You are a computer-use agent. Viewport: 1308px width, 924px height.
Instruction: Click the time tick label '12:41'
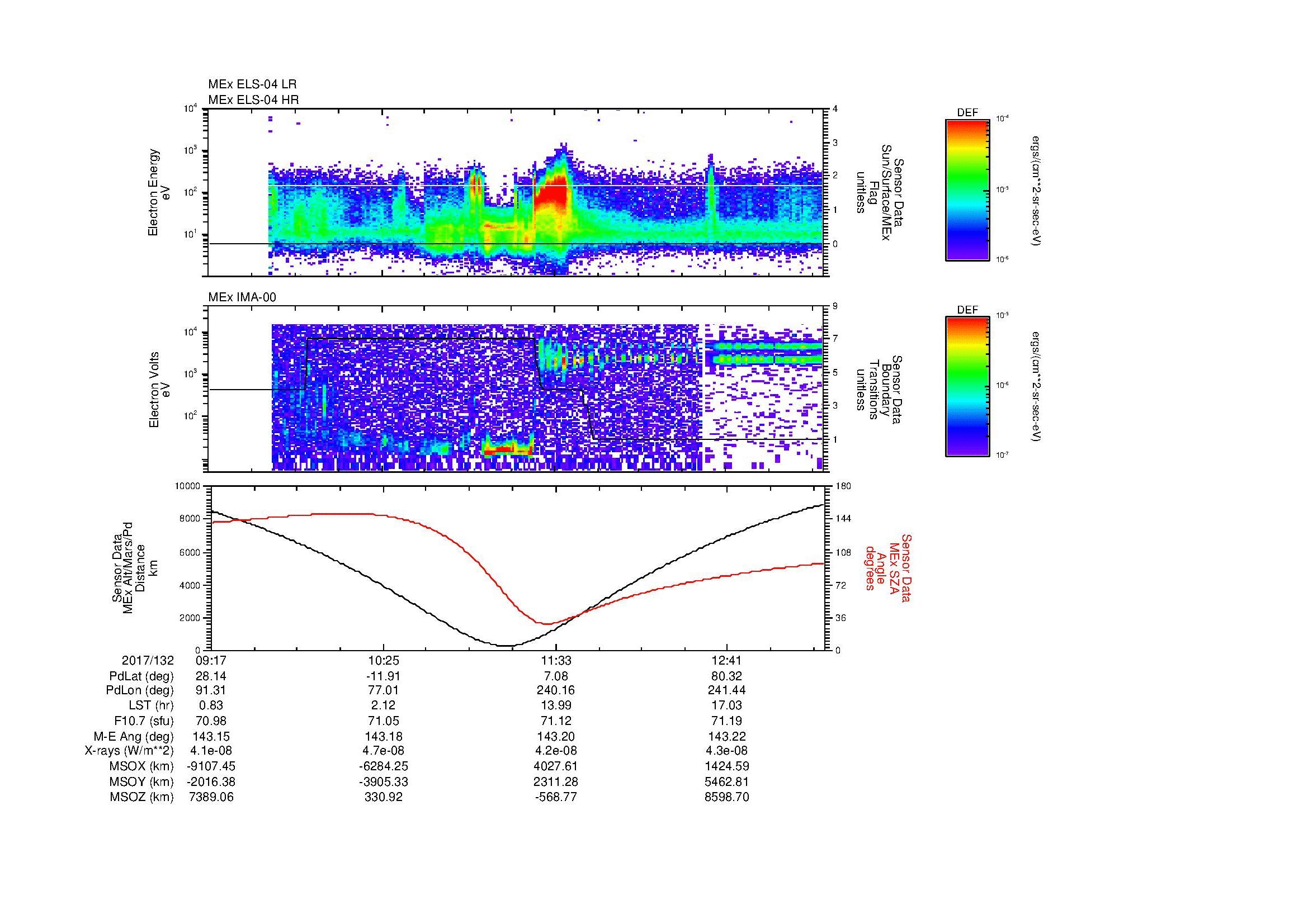coord(727,660)
